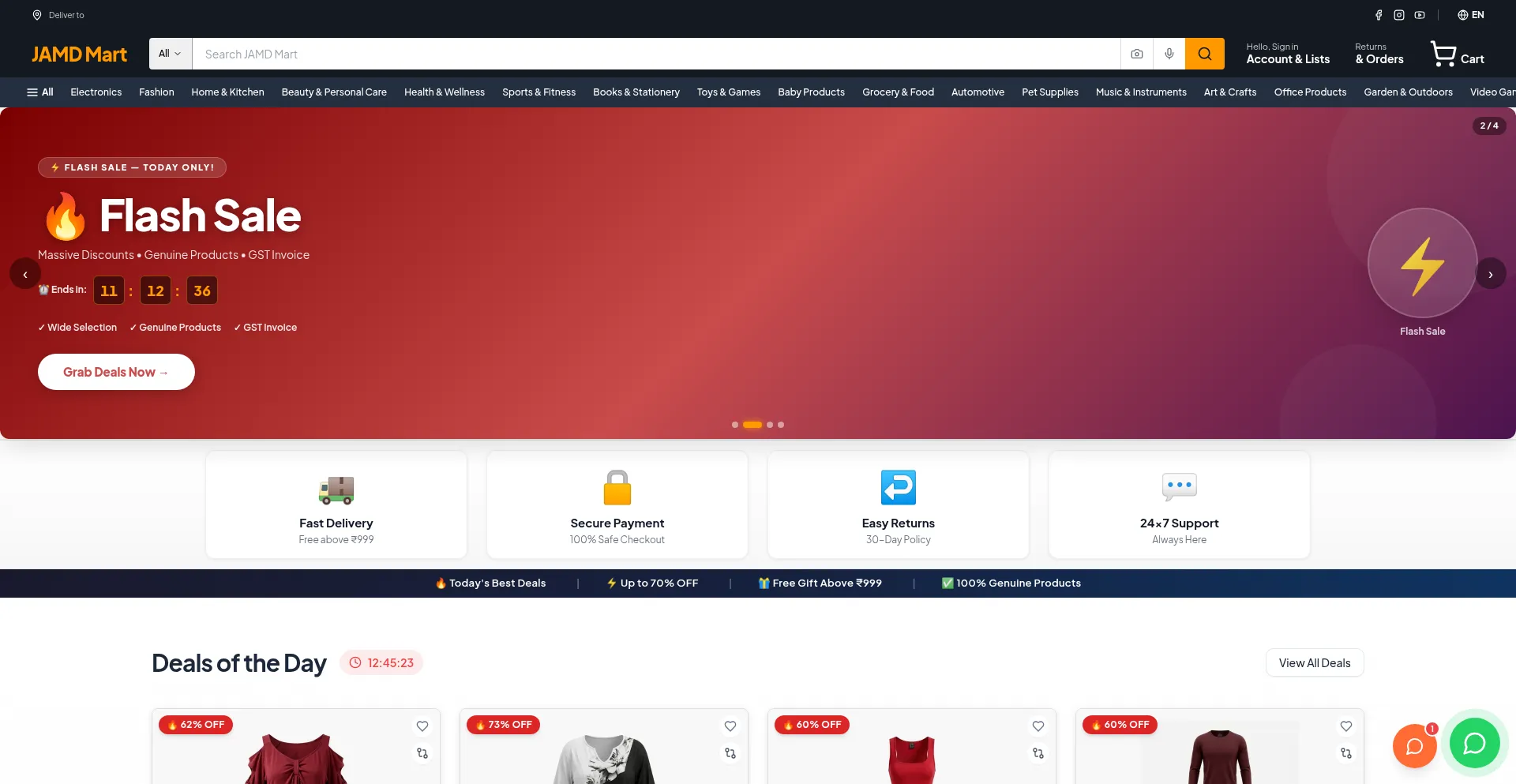Go to Returns & Orders
Image resolution: width=1516 pixels, height=784 pixels.
pyautogui.click(x=1379, y=54)
